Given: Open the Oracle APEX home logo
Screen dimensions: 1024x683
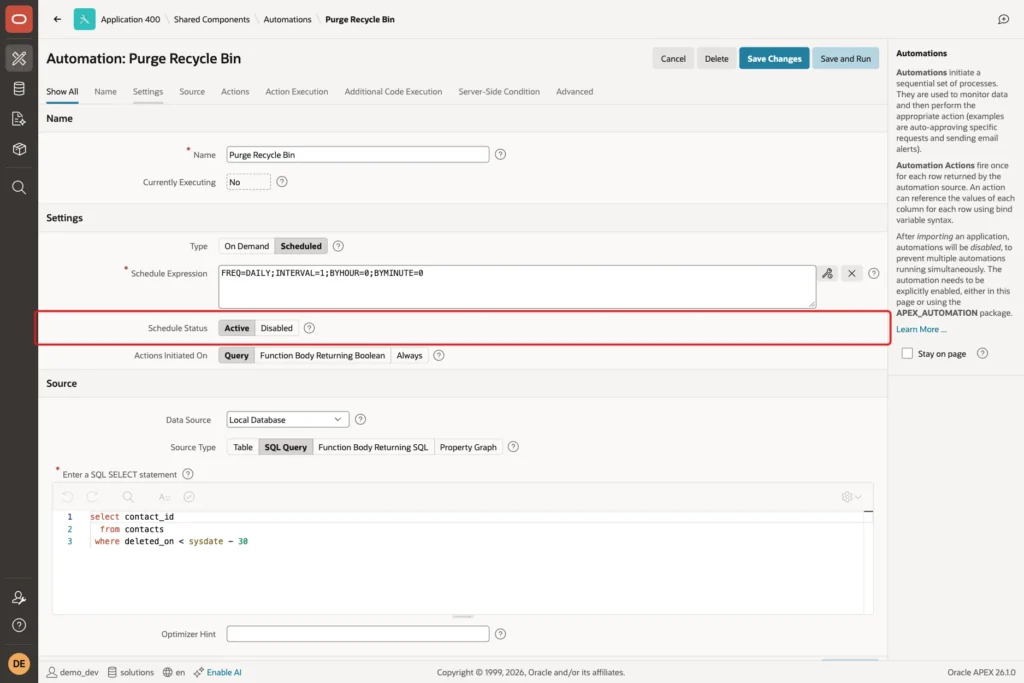Looking at the screenshot, I should coord(19,19).
